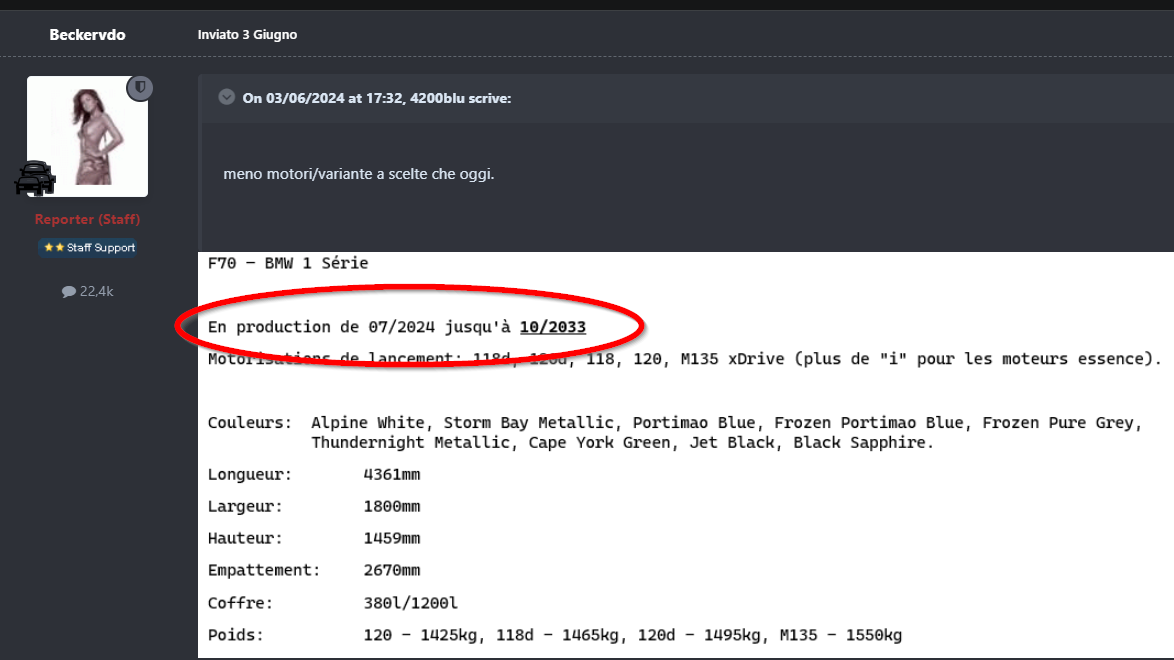Click the 22,4k post count

tap(96, 292)
